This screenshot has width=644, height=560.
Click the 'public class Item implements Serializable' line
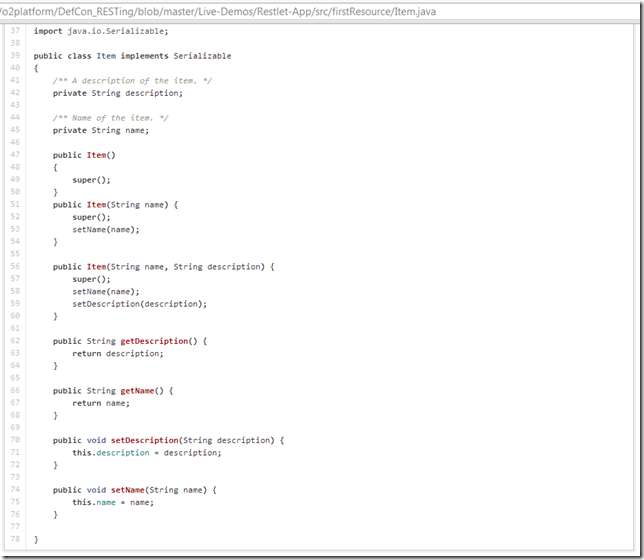[x=132, y=56]
